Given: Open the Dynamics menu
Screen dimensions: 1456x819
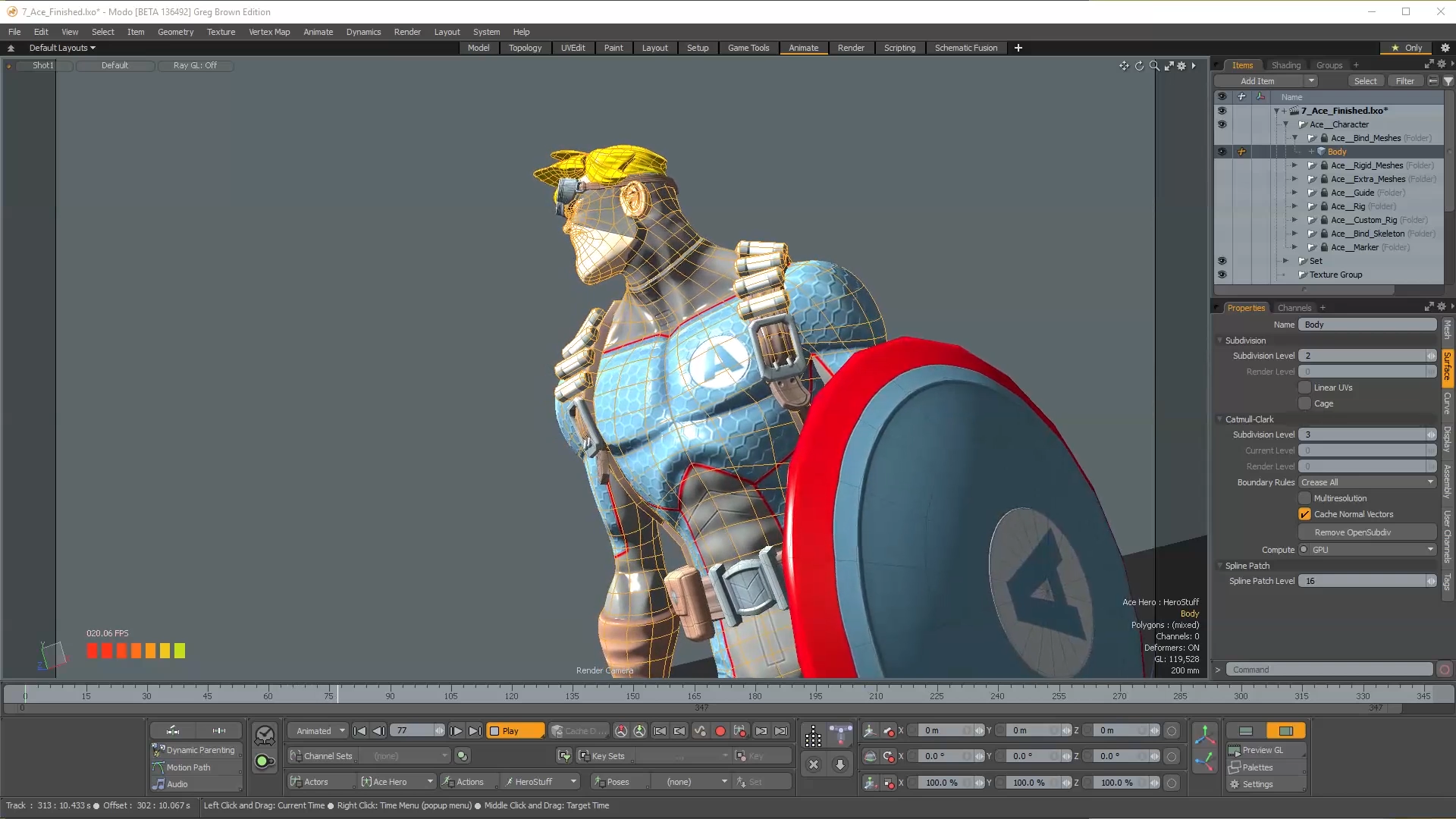Looking at the screenshot, I should [363, 32].
